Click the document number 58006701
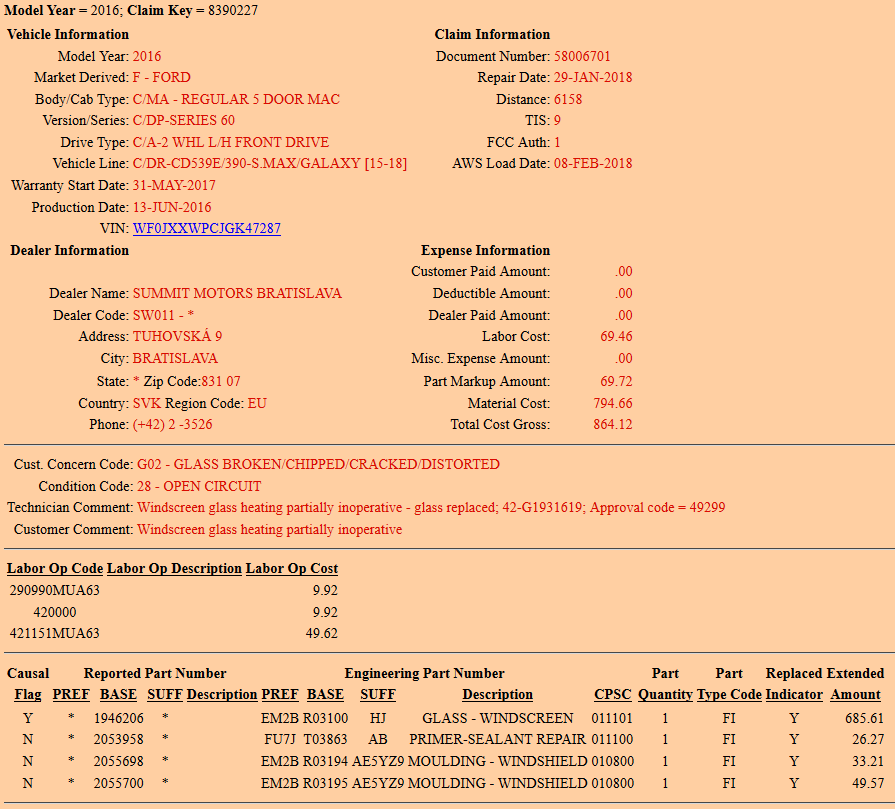 (582, 56)
